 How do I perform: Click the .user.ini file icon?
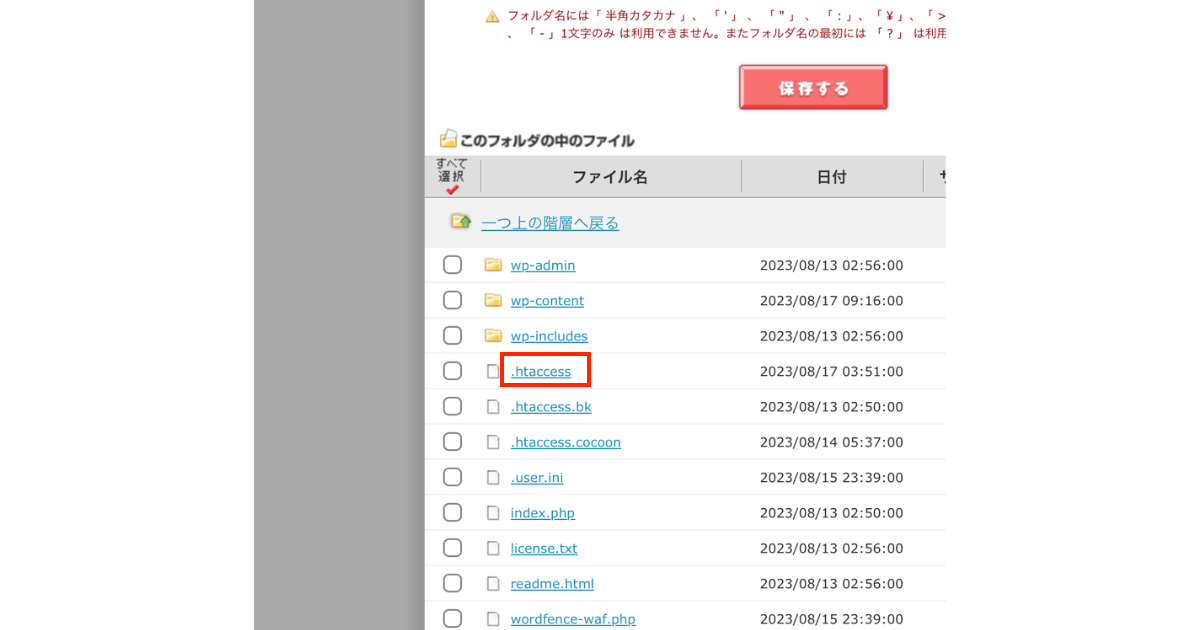click(x=492, y=478)
